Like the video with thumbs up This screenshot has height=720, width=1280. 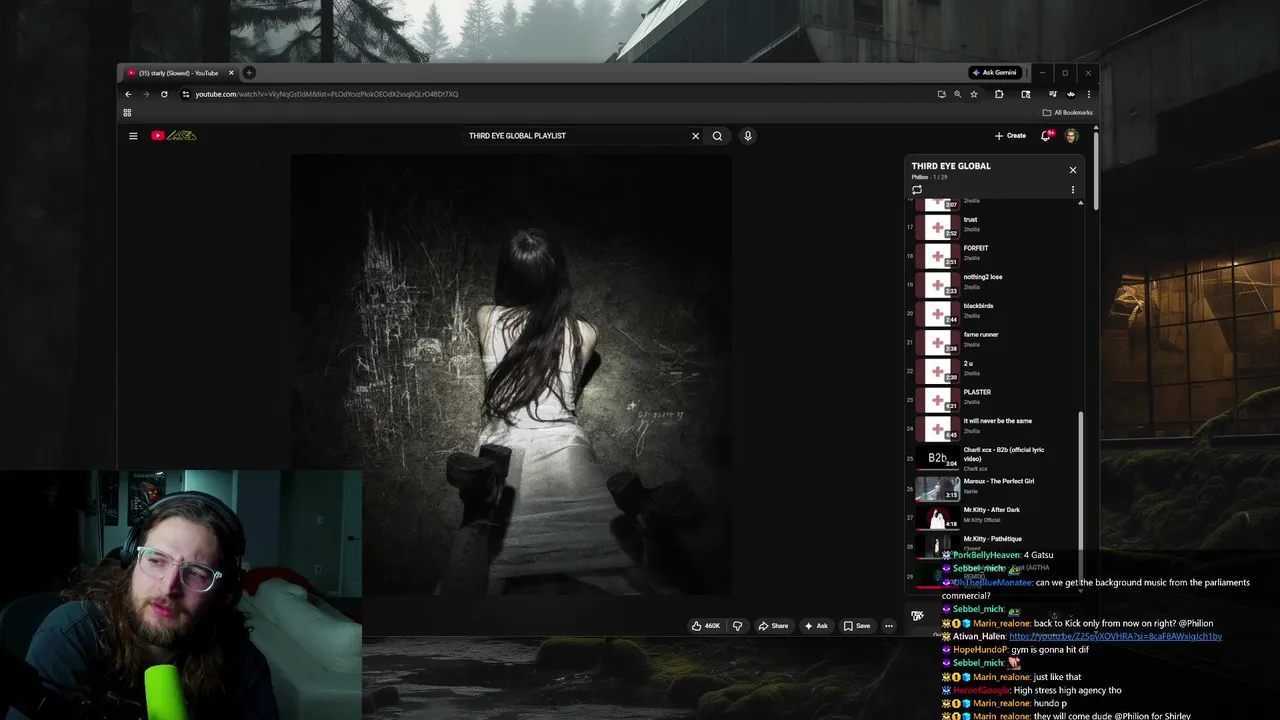[x=706, y=626]
